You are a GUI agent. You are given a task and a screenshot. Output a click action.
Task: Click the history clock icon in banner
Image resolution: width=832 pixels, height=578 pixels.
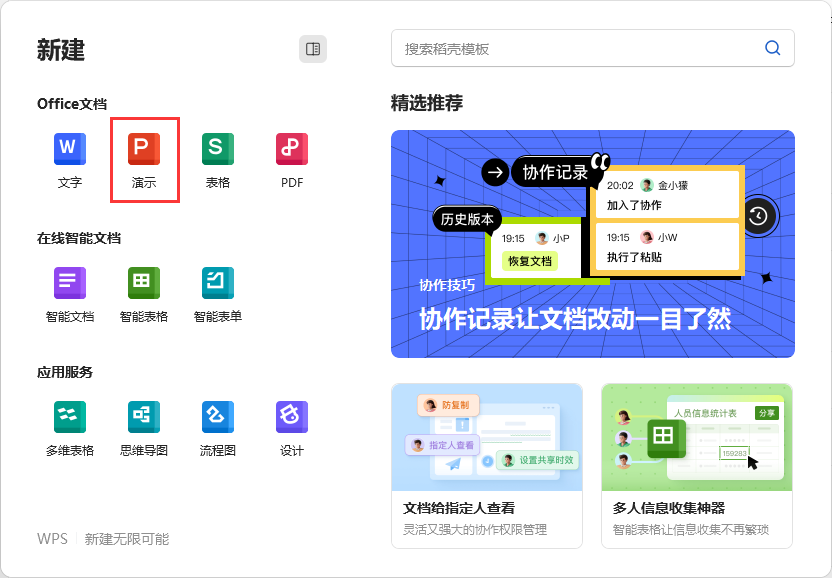coord(758,216)
